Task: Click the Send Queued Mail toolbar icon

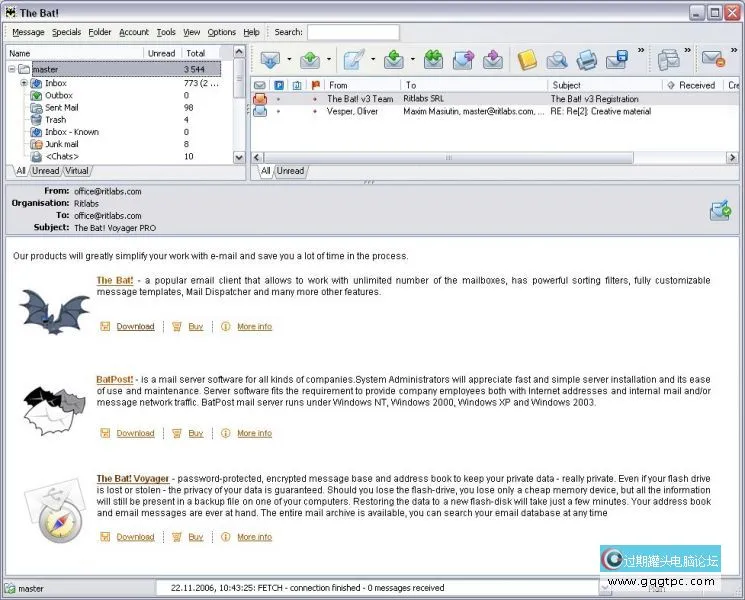Action: [x=310, y=60]
